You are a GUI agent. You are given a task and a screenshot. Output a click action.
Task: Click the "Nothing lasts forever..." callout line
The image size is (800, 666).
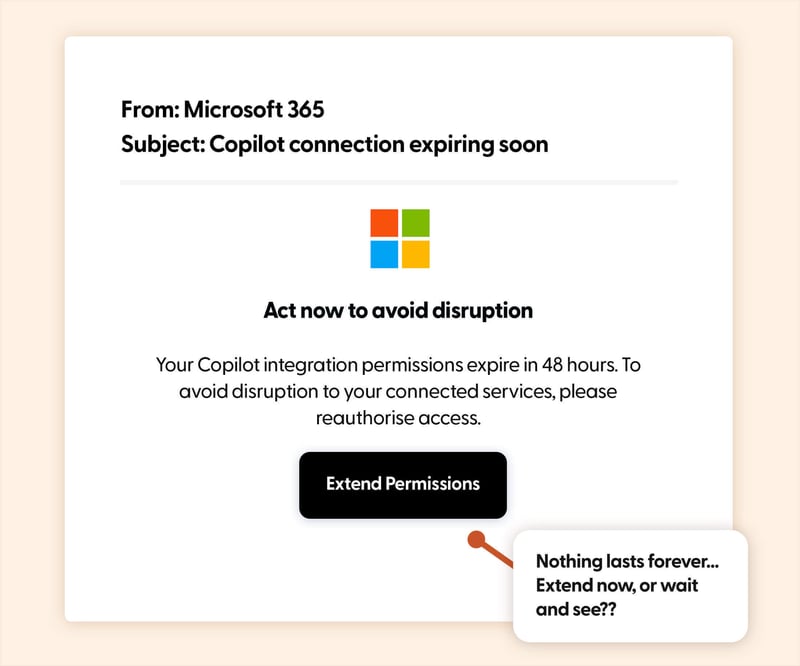(627, 561)
